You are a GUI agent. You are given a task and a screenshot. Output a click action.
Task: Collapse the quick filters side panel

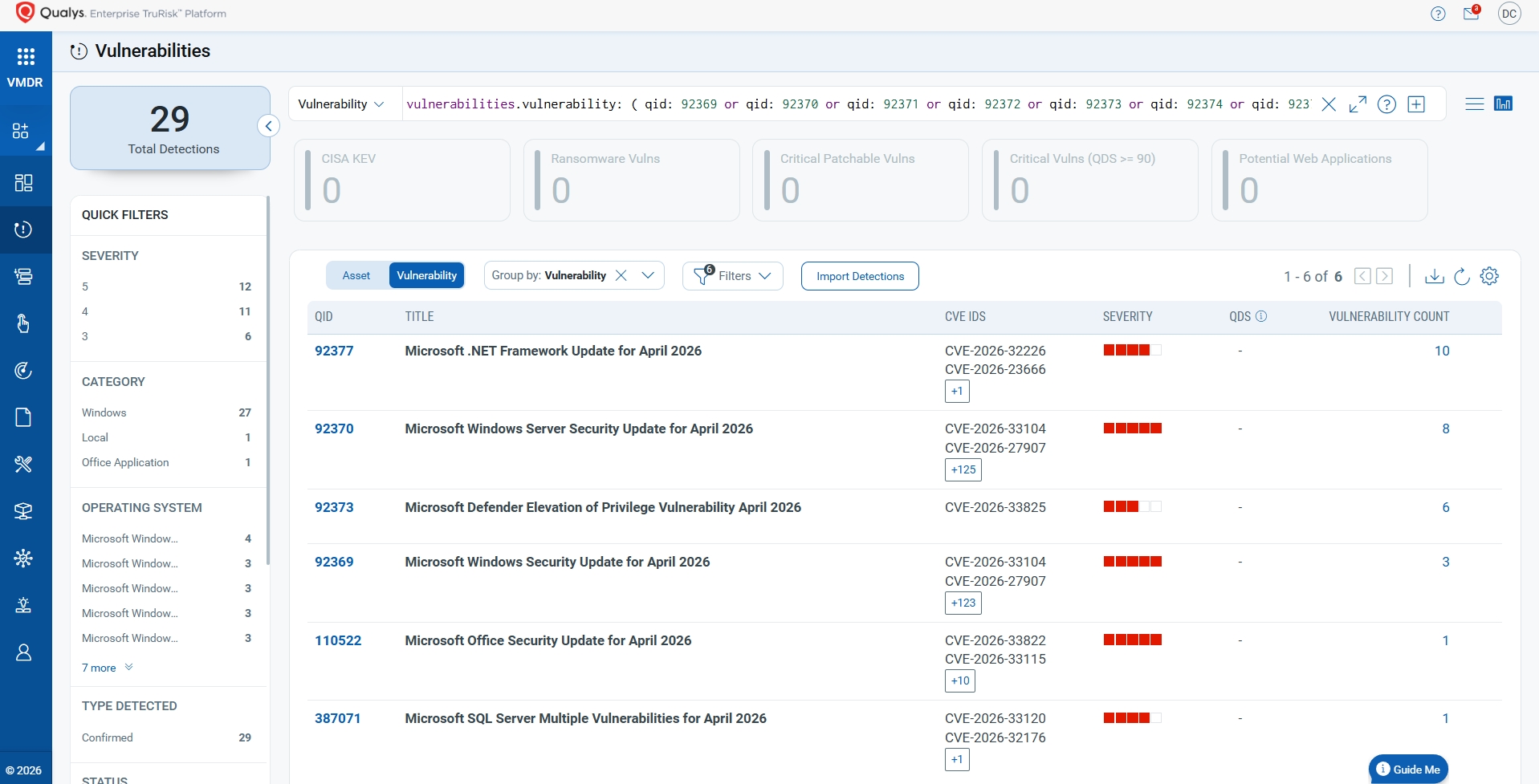tap(269, 126)
